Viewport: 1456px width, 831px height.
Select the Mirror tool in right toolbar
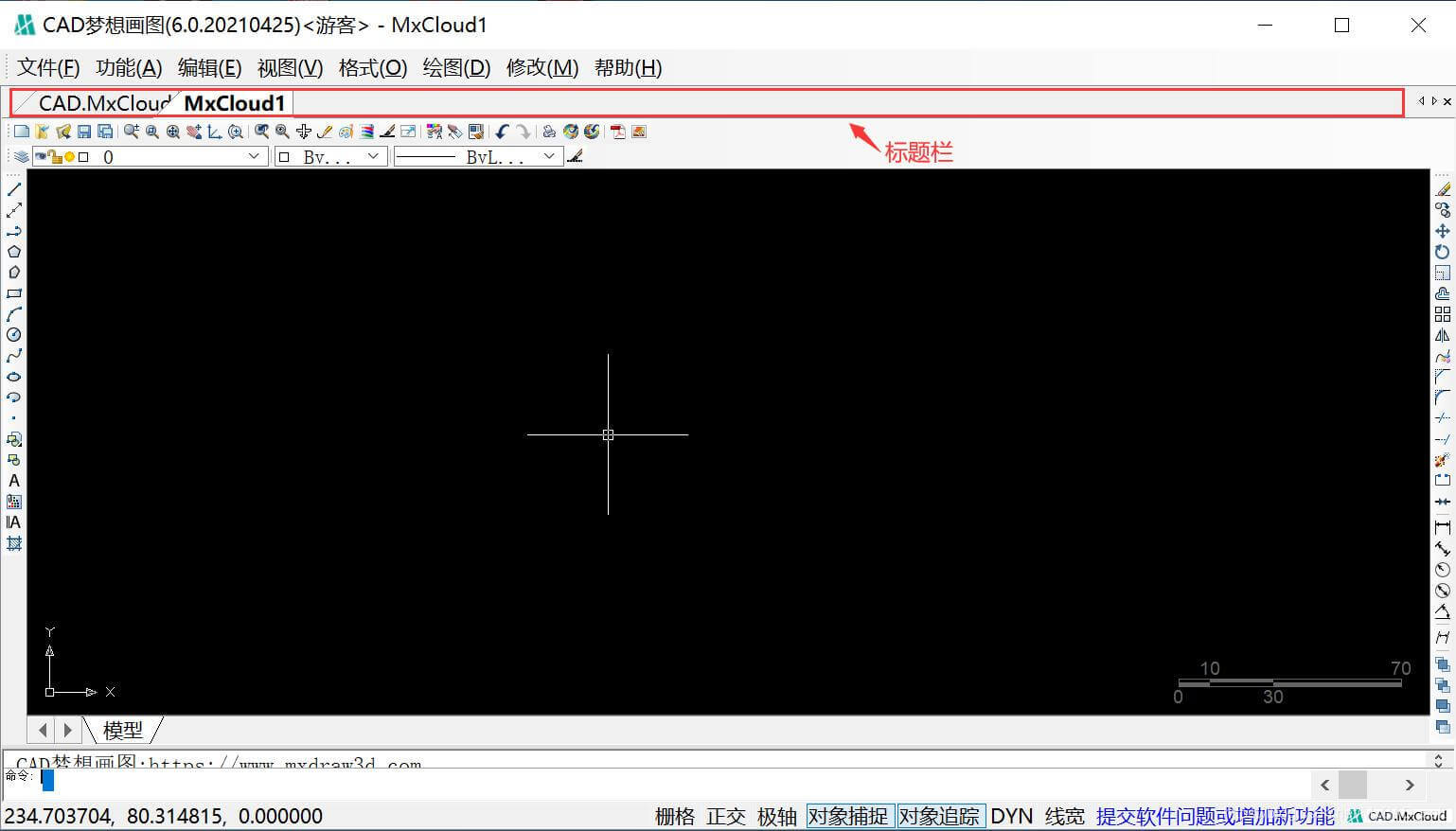[x=1442, y=335]
